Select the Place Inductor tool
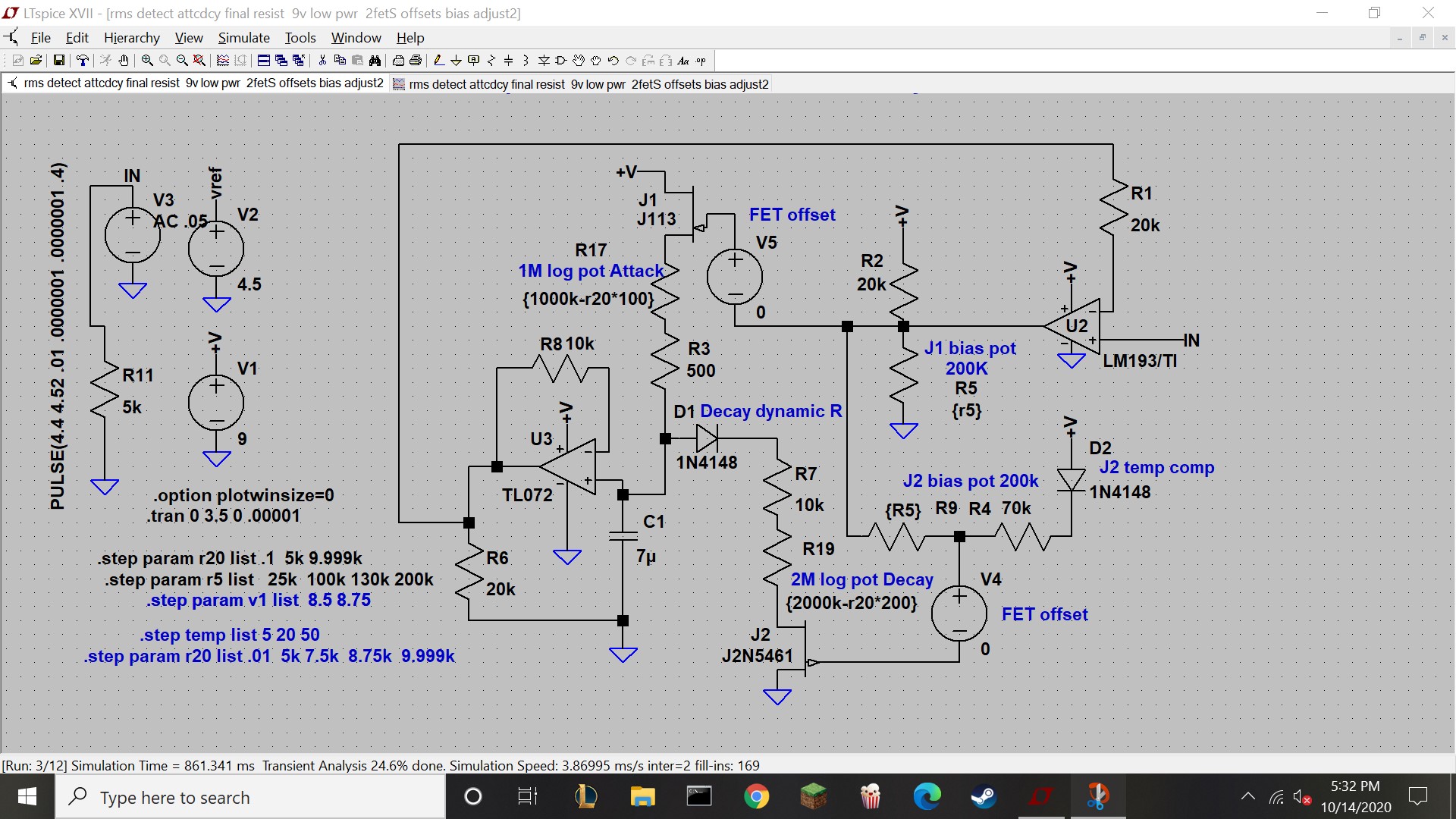 tap(526, 61)
